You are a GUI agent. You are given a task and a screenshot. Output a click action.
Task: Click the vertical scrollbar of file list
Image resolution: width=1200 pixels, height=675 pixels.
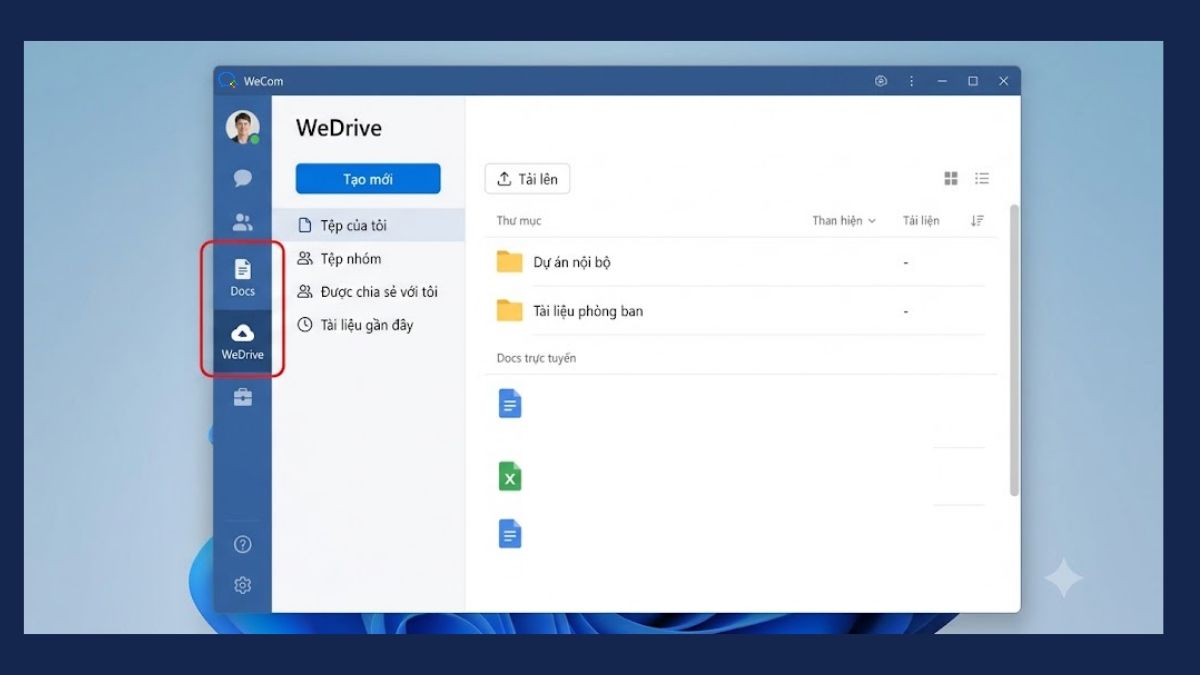[x=1014, y=350]
